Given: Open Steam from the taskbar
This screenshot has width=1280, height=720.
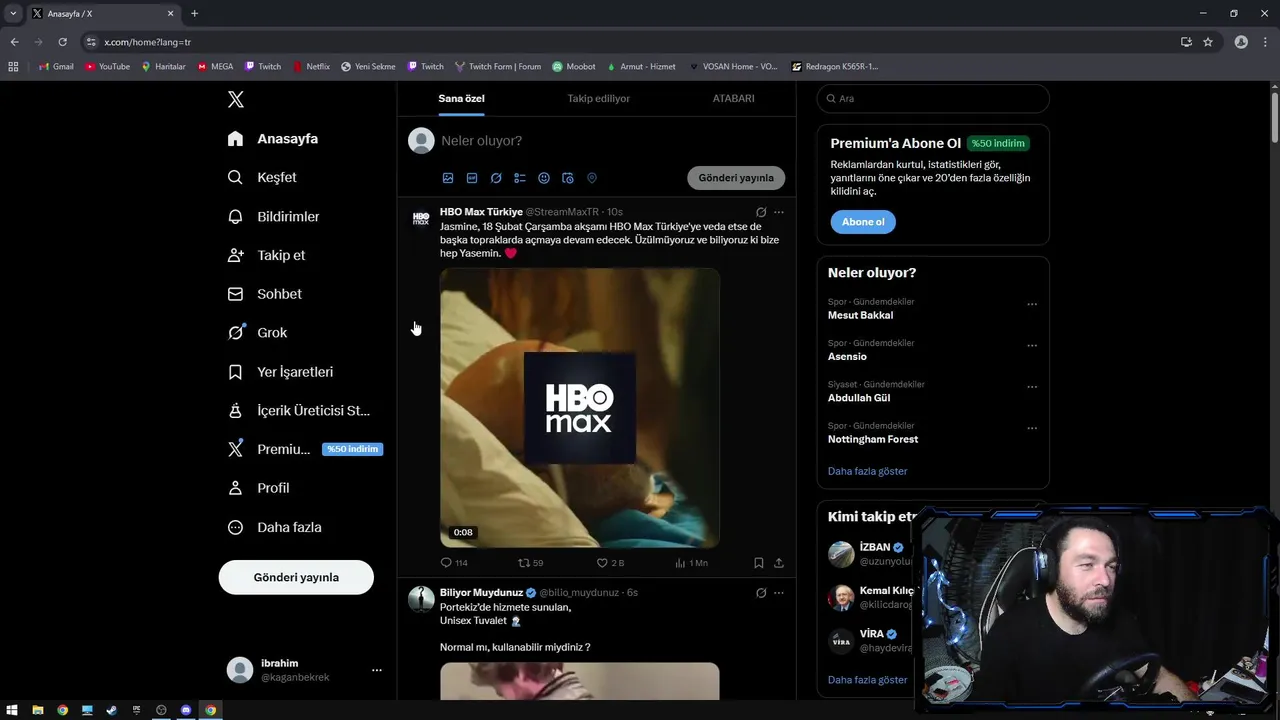Looking at the screenshot, I should tap(112, 710).
